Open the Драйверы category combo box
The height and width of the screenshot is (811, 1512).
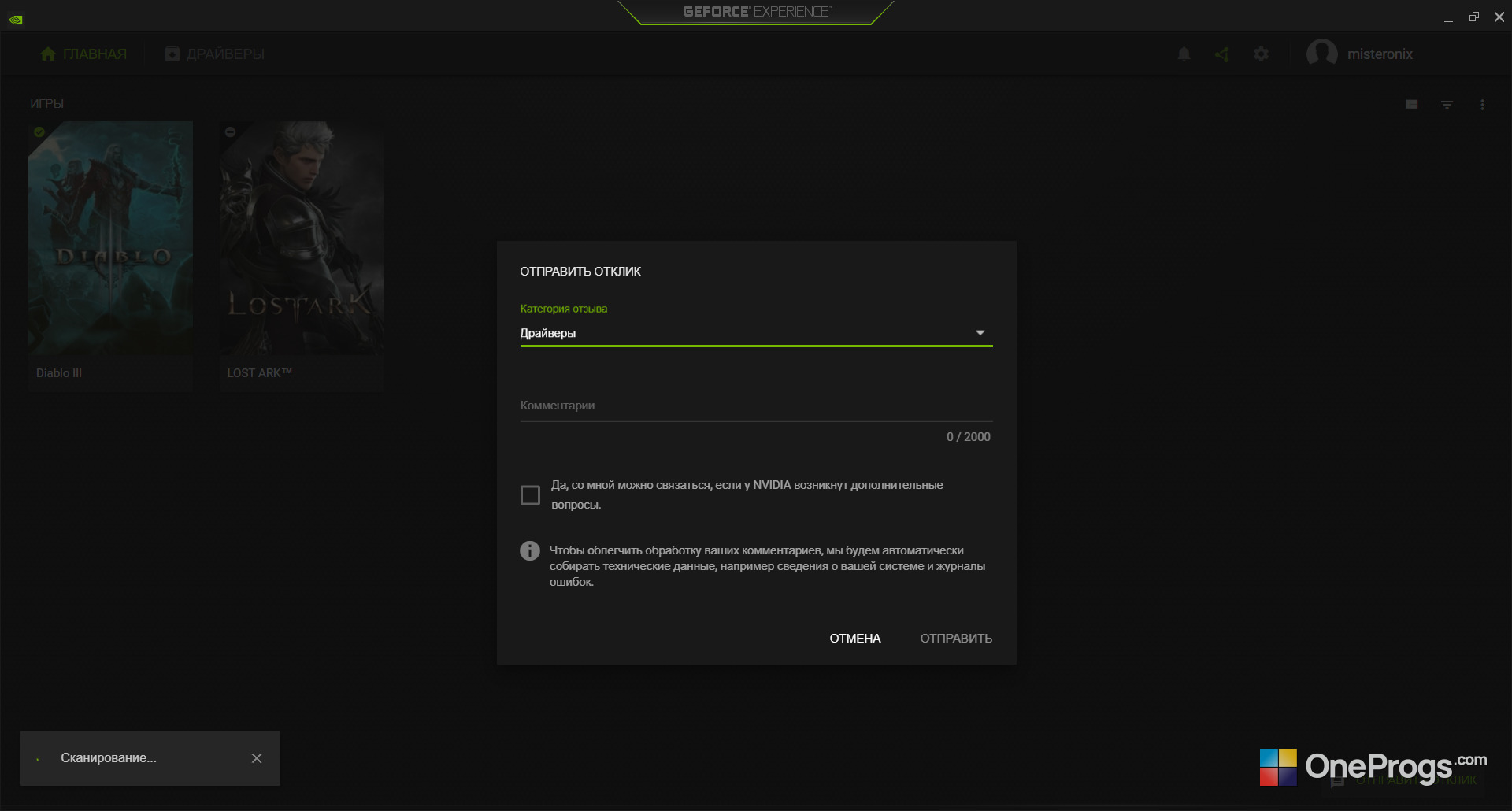tap(756, 333)
